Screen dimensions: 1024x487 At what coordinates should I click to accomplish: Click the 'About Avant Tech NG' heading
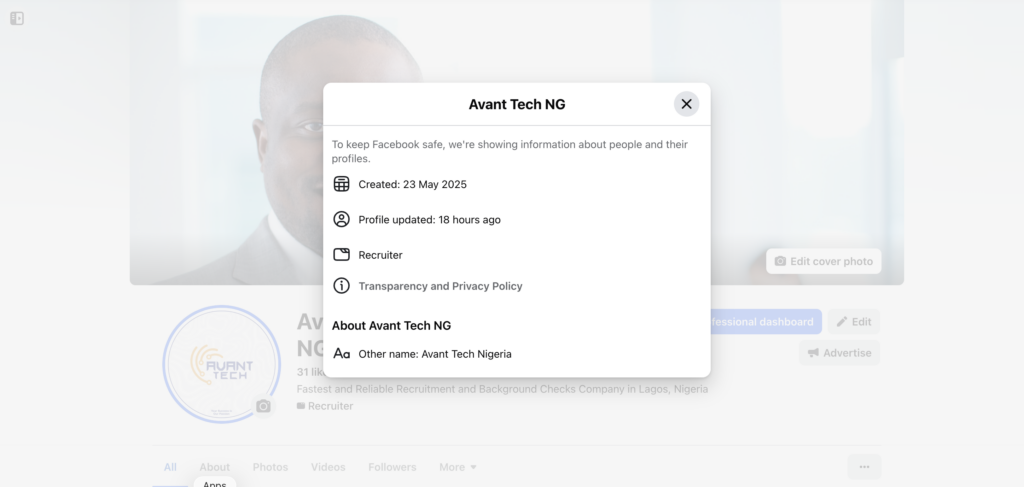click(x=391, y=326)
